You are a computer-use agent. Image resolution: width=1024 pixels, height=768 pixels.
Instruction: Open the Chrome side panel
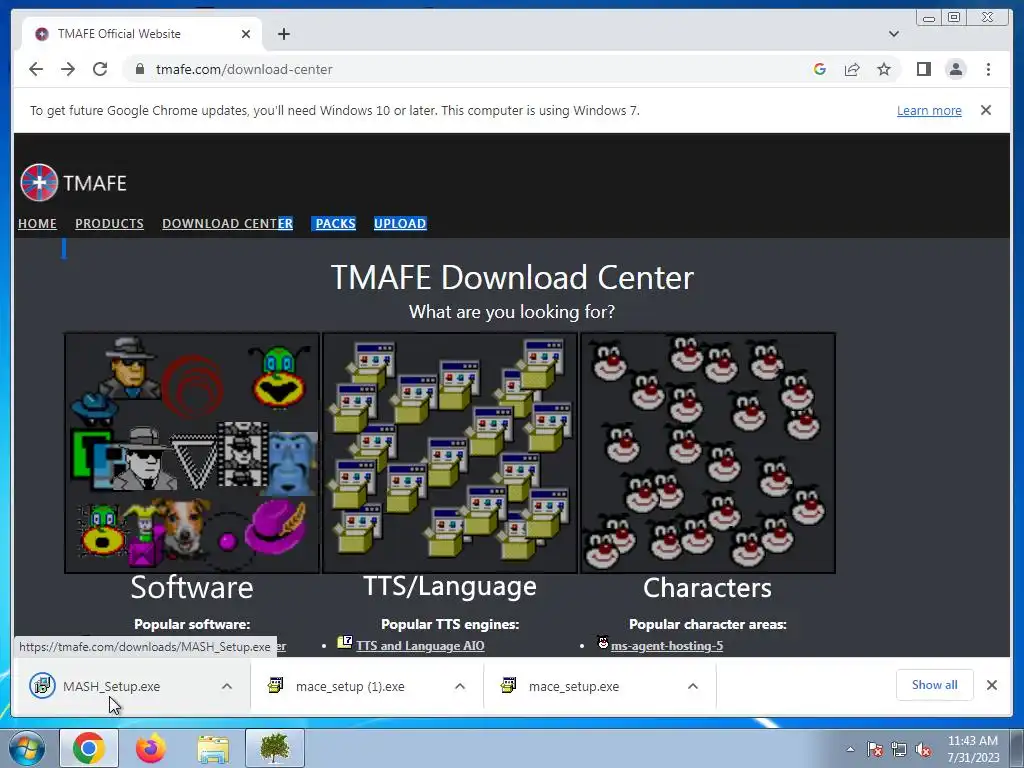[923, 69]
